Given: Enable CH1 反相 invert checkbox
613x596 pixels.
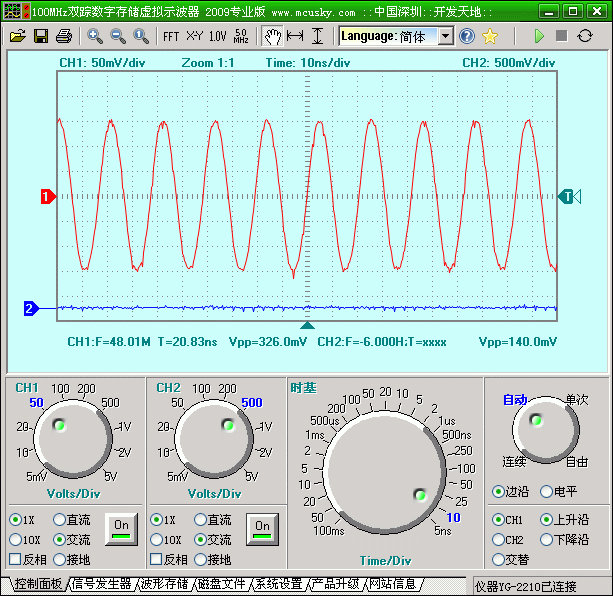Looking at the screenshot, I should (x=15, y=560).
